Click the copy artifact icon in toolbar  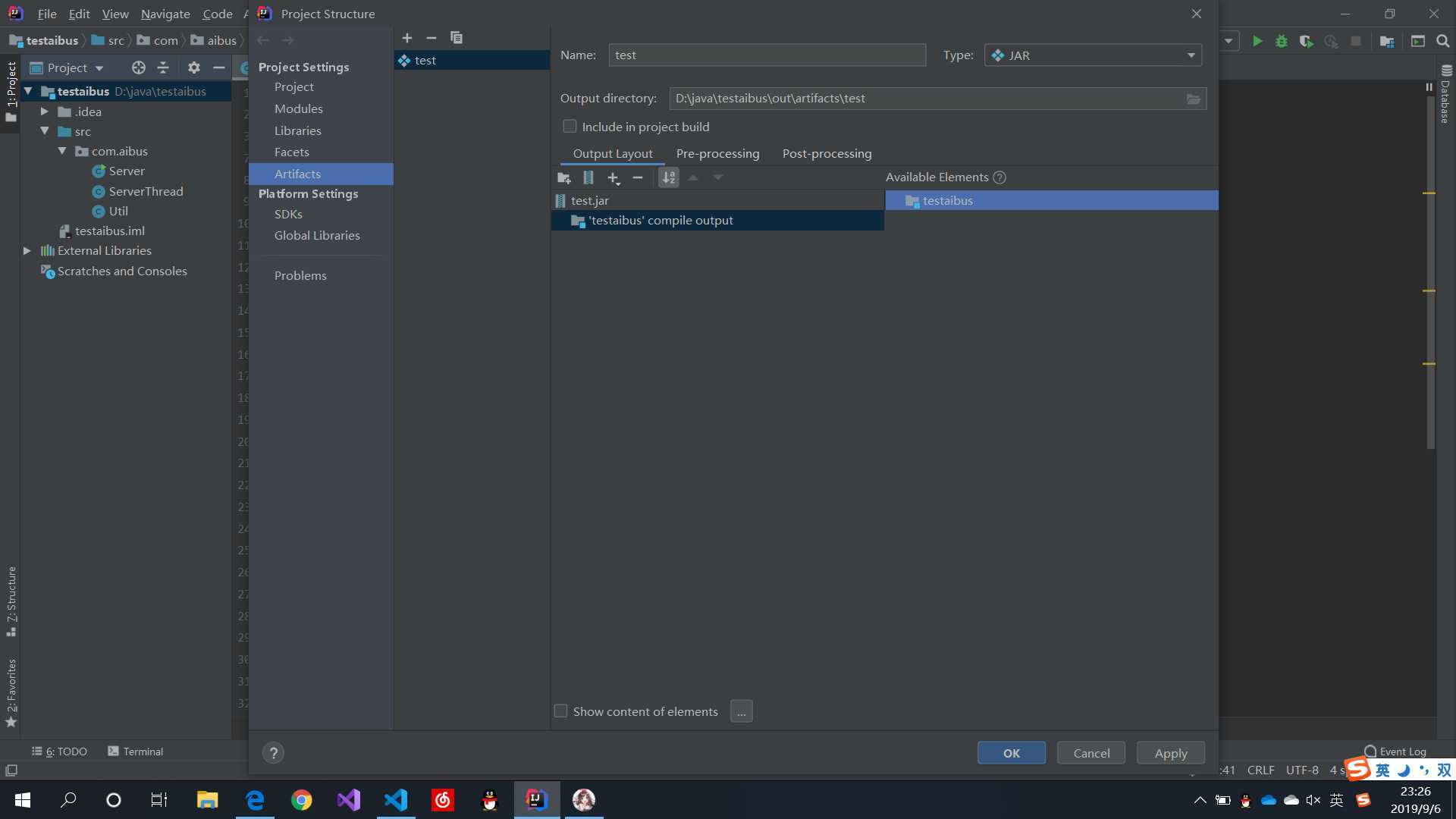coord(457,38)
